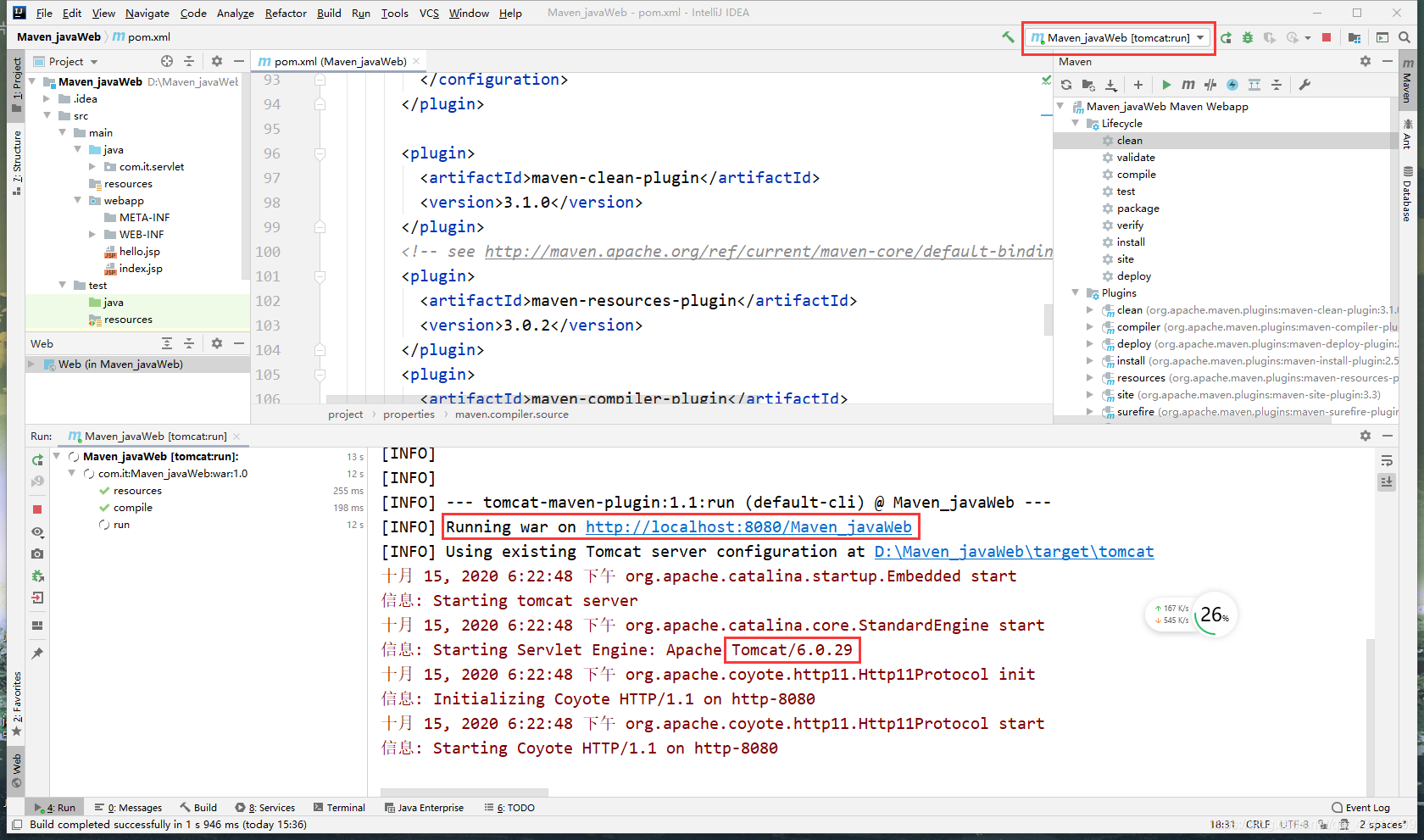Click Maven panel gear options icon
The image size is (1424, 840).
click(x=1365, y=61)
